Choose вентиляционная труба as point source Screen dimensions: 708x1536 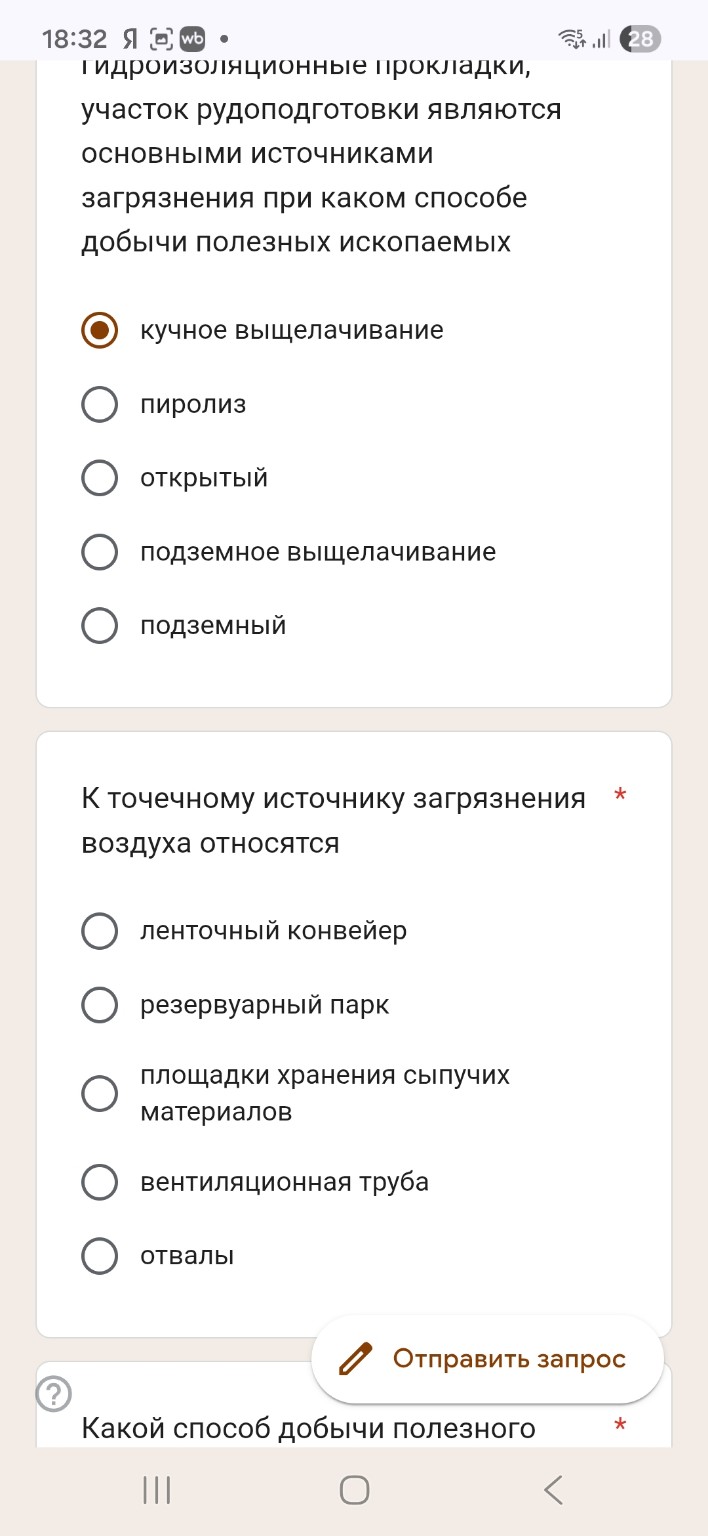(99, 1182)
